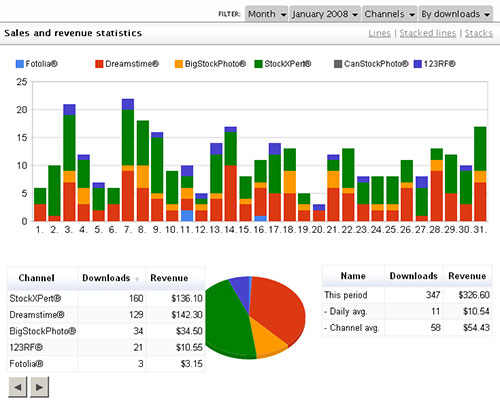Screen dimensions: 500x403
Task: Click the day 7 stacked bar
Action: coord(128,160)
